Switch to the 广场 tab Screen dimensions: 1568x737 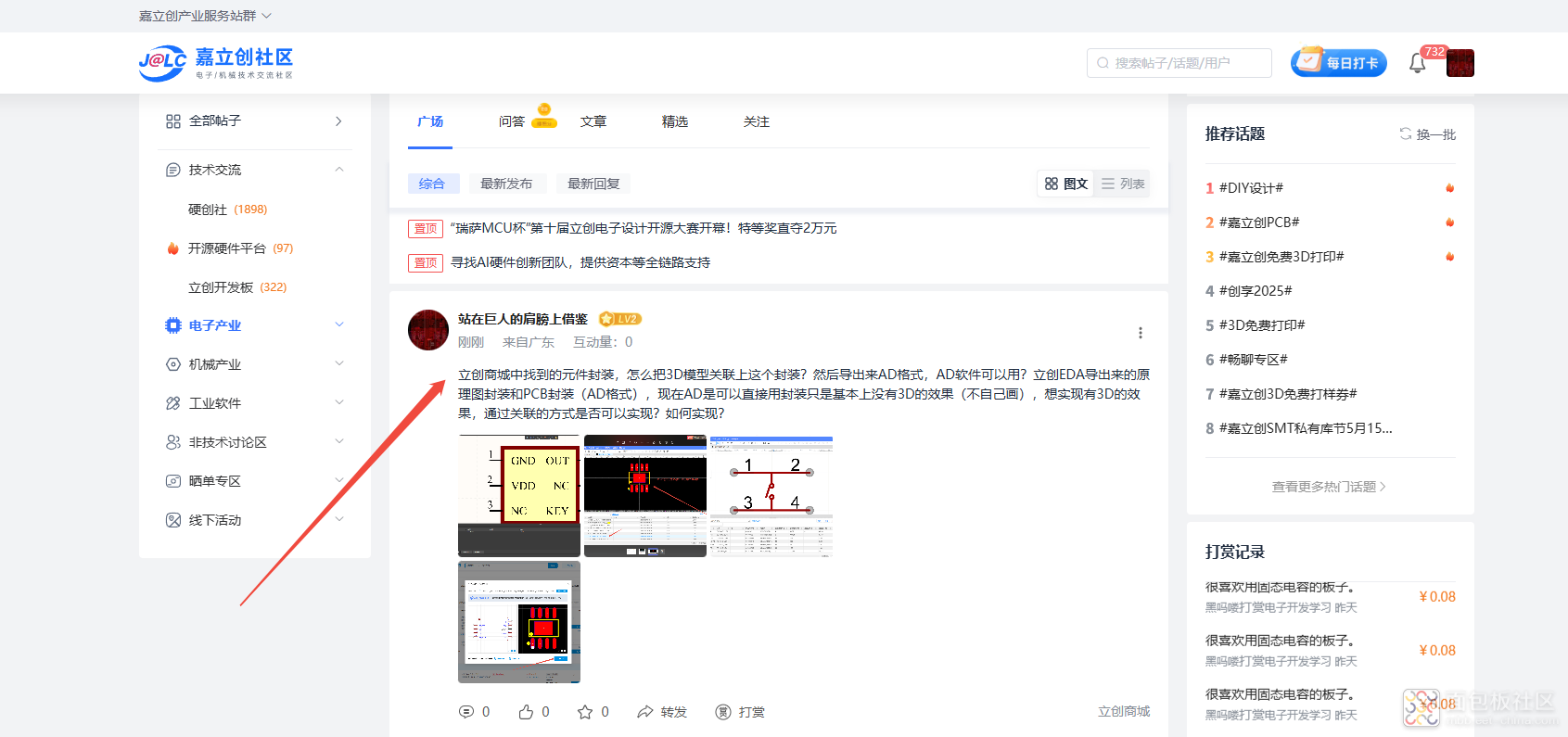tap(430, 121)
